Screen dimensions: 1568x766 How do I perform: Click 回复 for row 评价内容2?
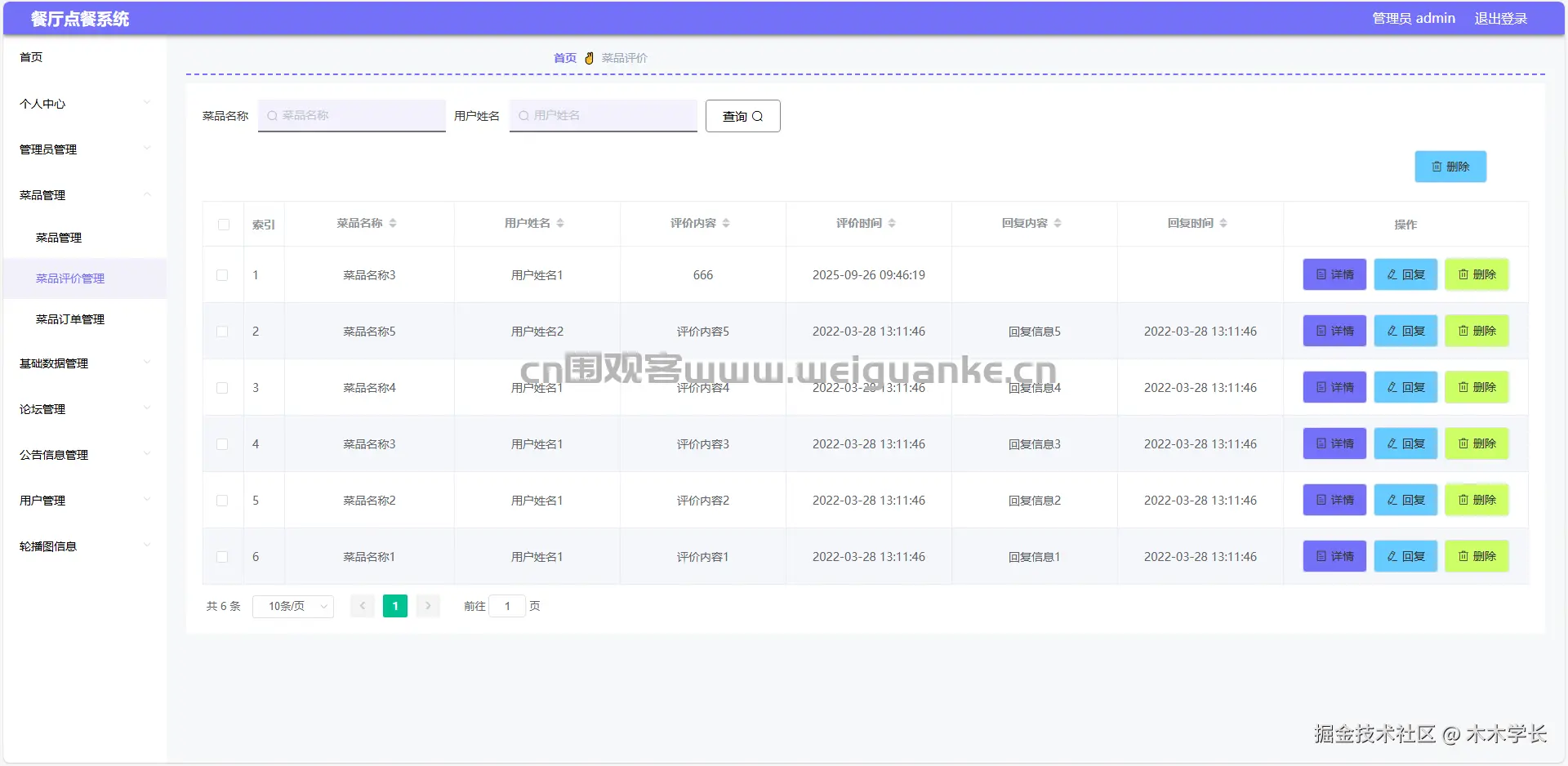tap(1405, 500)
